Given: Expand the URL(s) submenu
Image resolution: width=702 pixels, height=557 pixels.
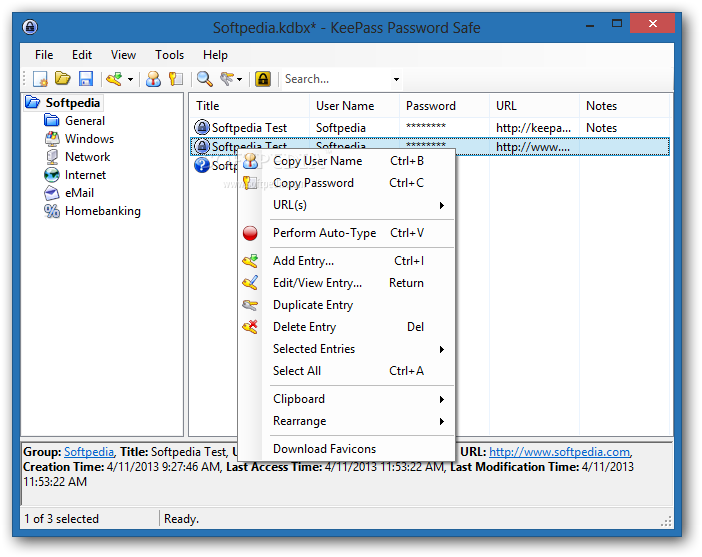Looking at the screenshot, I should click(348, 205).
